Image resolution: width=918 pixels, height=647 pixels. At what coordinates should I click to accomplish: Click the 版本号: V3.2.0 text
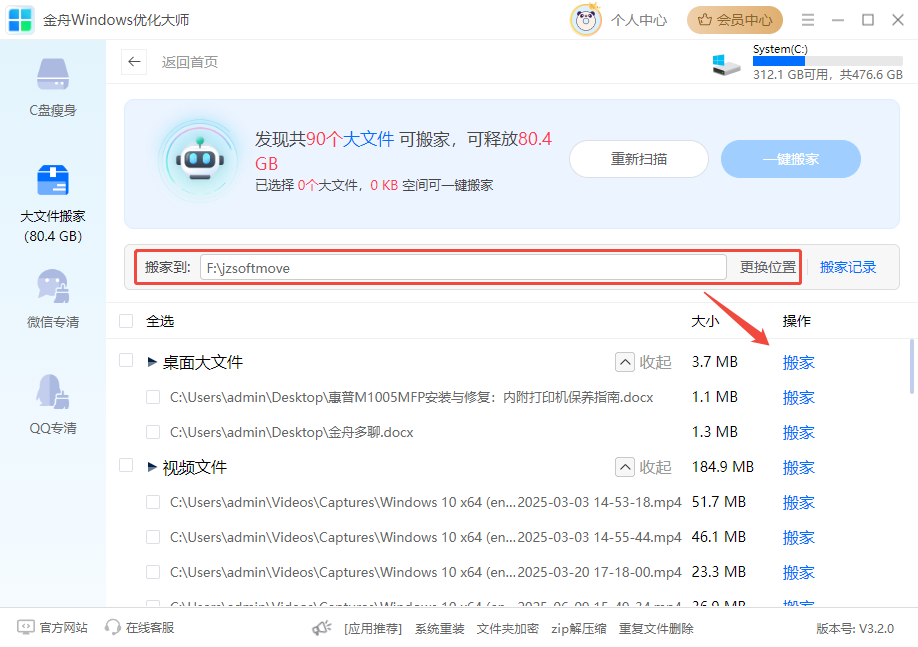click(855, 629)
